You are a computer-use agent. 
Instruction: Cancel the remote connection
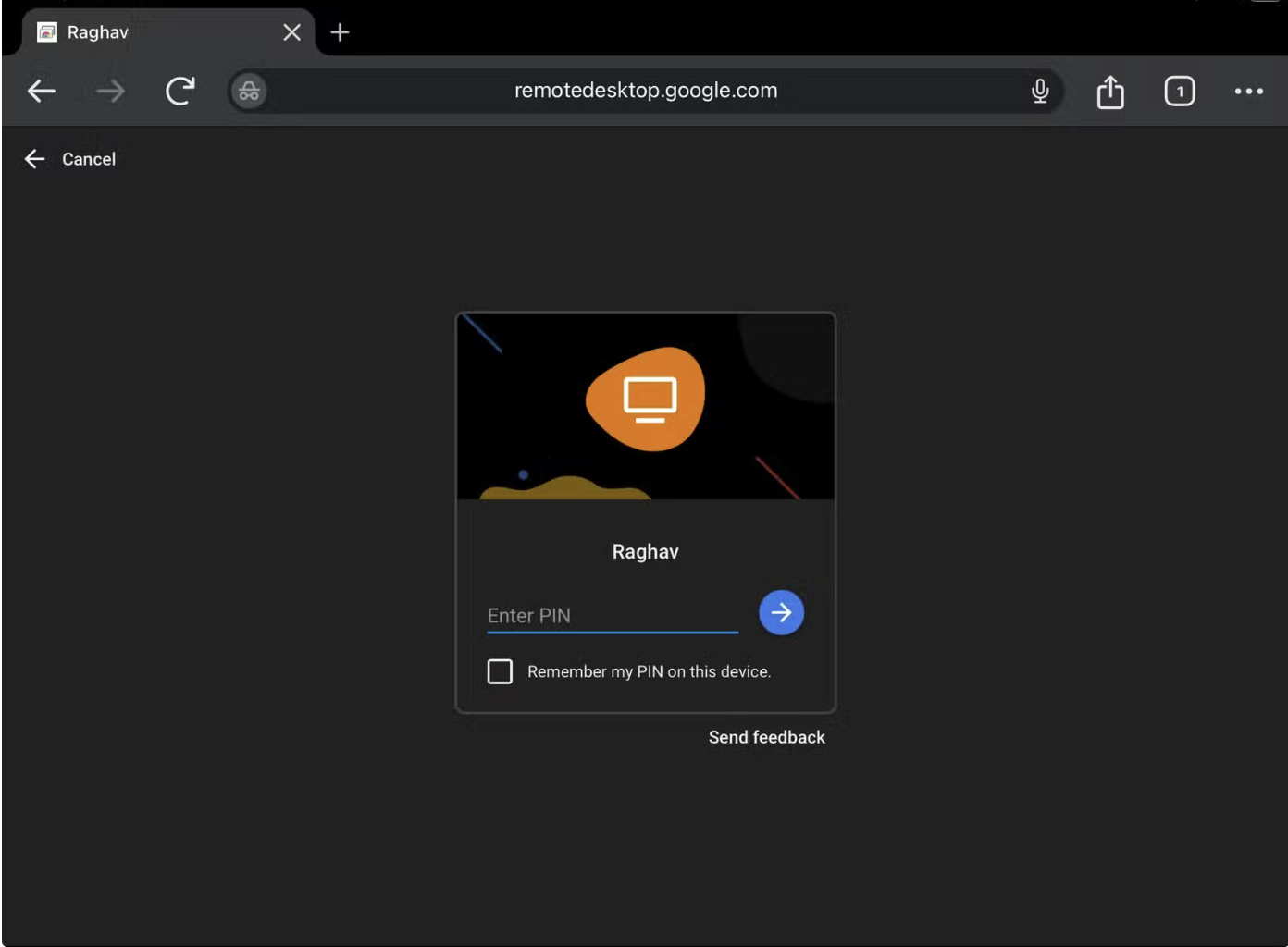[70, 159]
